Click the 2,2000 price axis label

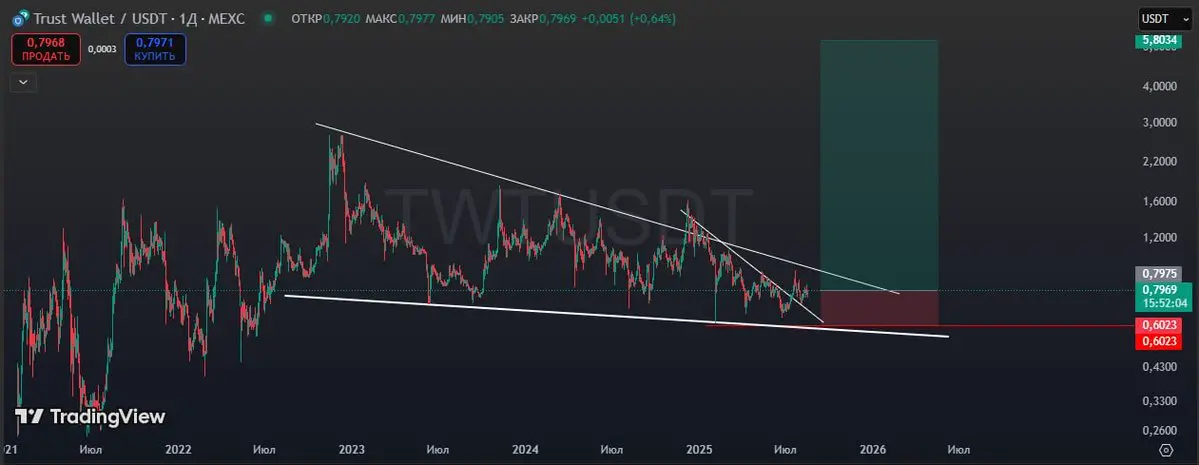tap(1160, 161)
